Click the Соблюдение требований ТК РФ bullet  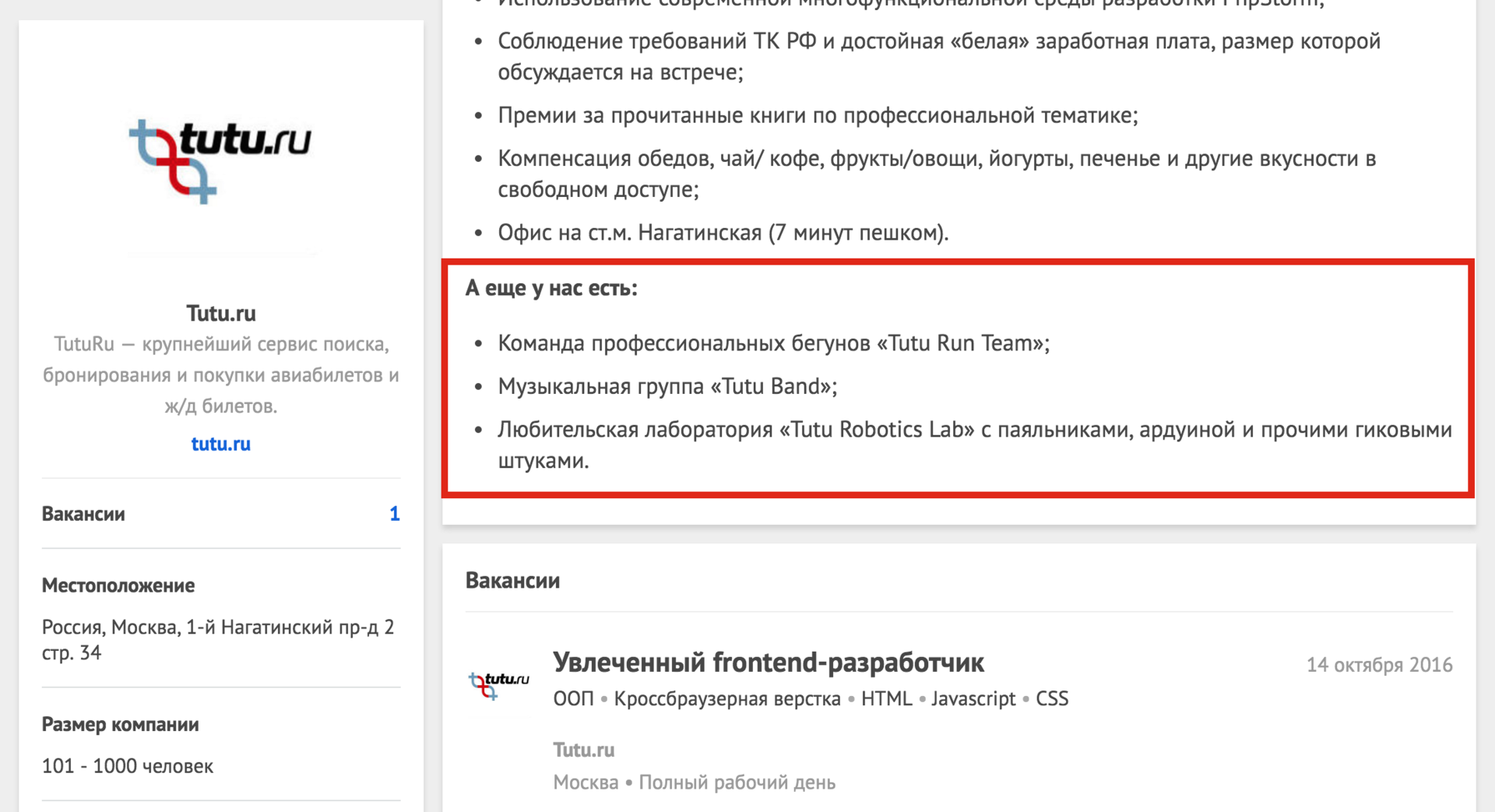(939, 56)
